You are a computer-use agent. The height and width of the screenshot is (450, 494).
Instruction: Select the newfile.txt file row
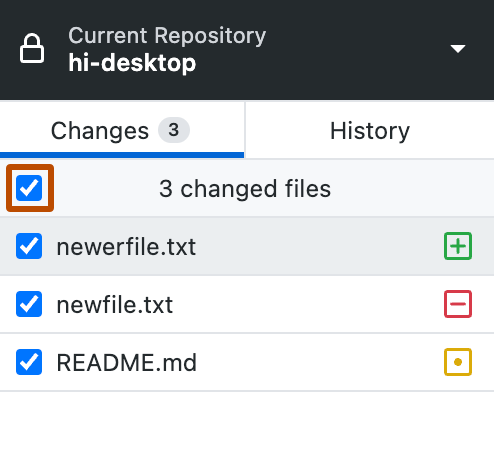(x=247, y=304)
